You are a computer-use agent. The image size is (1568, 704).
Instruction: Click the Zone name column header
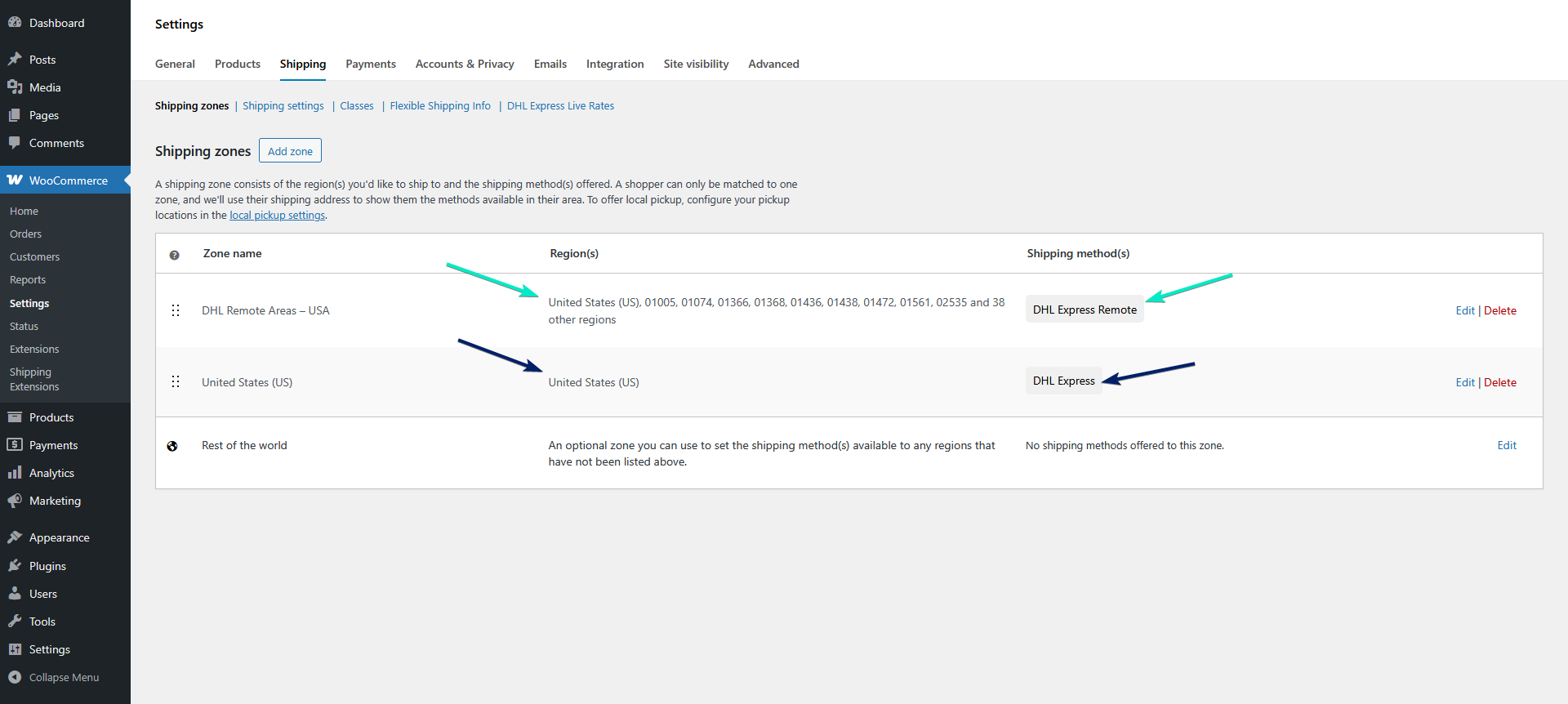232,253
